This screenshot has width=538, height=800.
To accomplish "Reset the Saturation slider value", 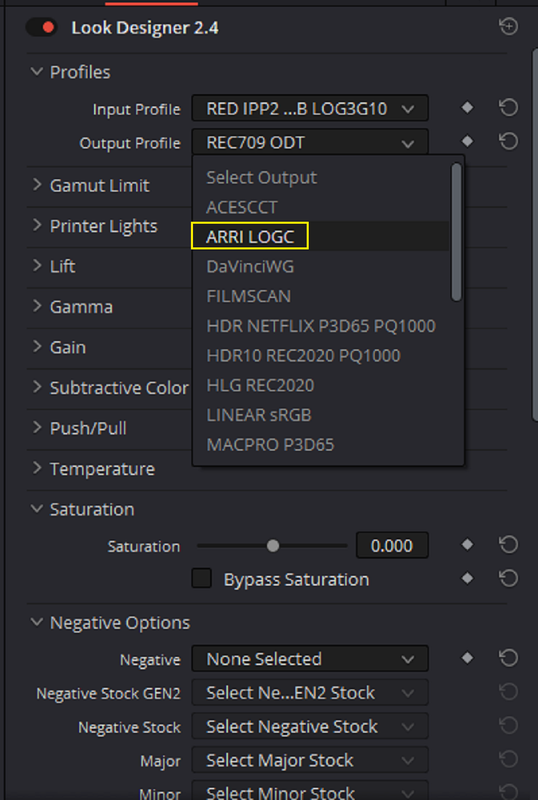I will (x=508, y=544).
